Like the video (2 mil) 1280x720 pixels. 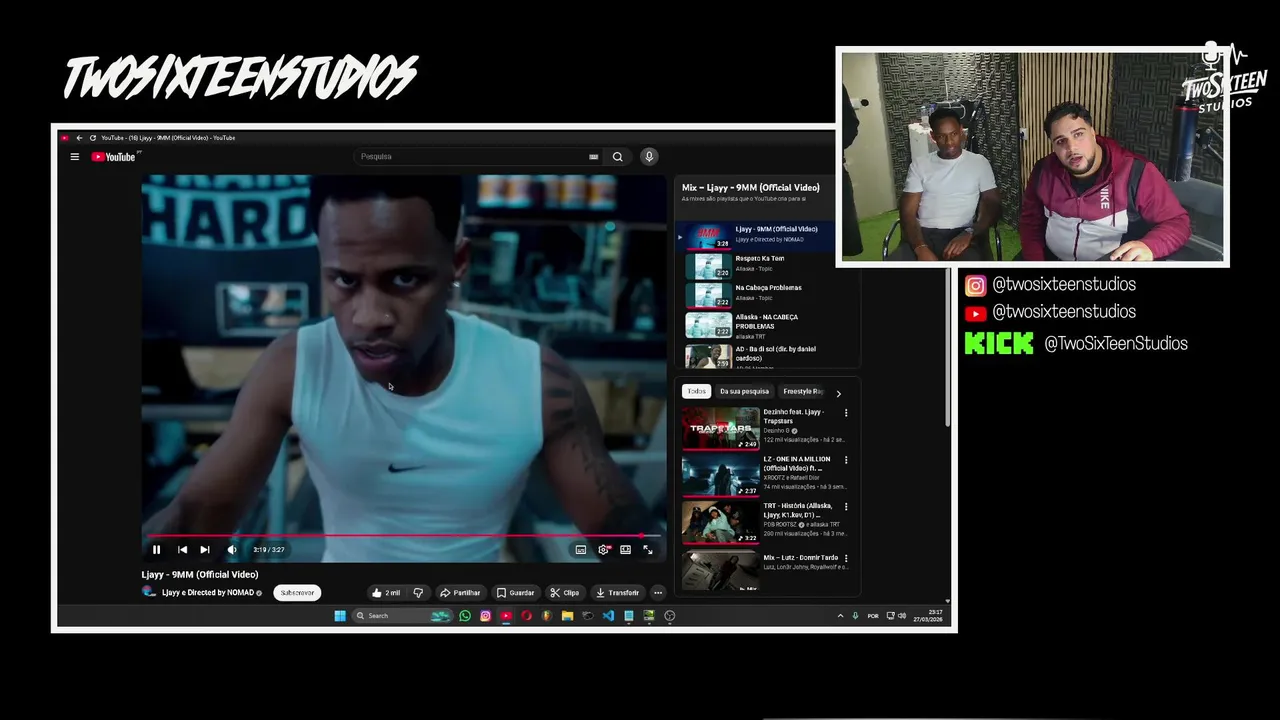pos(386,593)
